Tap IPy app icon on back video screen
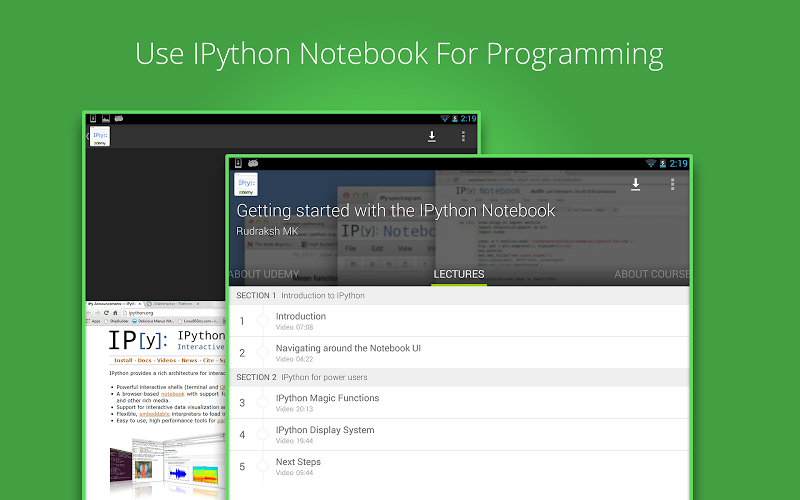Viewport: 800px width, 500px height. click(x=100, y=137)
